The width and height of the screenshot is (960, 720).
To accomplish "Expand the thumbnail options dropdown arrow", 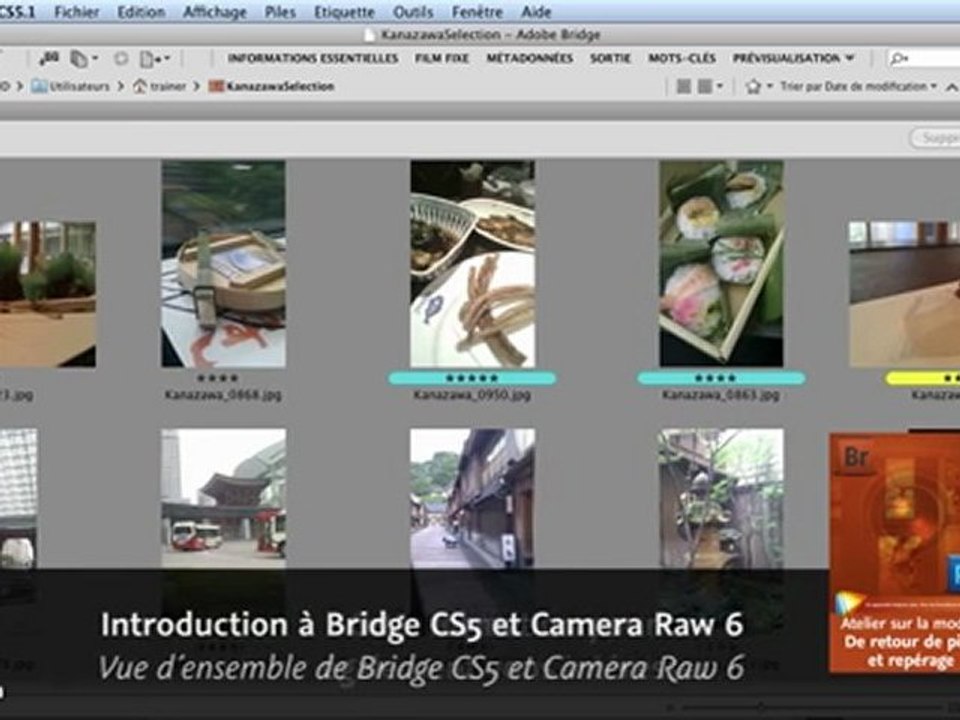I will 720,86.
